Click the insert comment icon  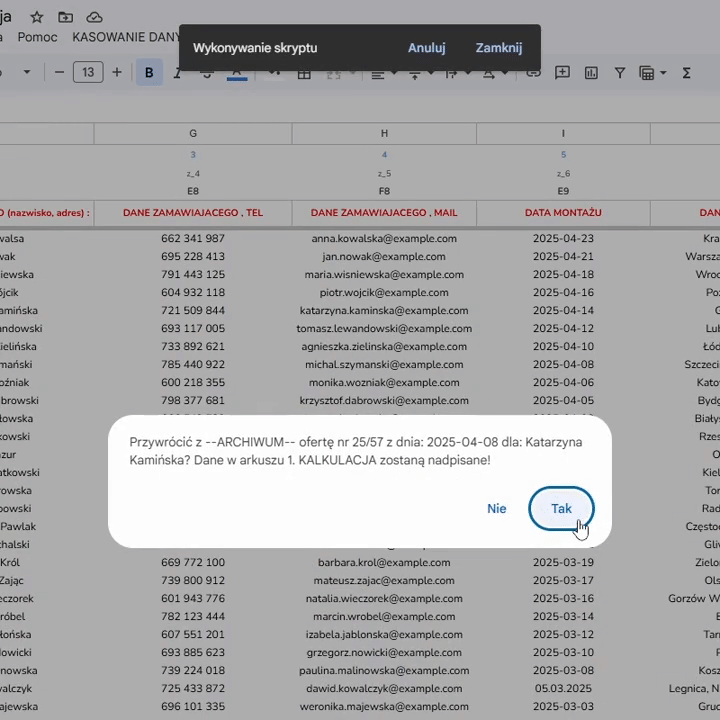pyautogui.click(x=562, y=72)
